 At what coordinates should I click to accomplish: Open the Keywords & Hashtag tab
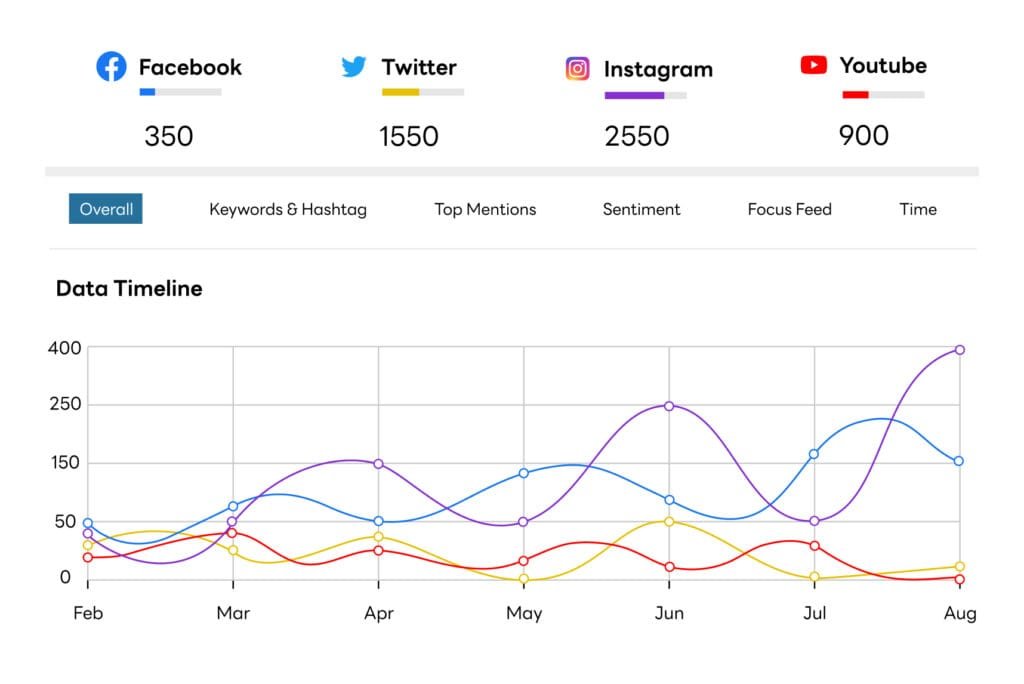[288, 209]
